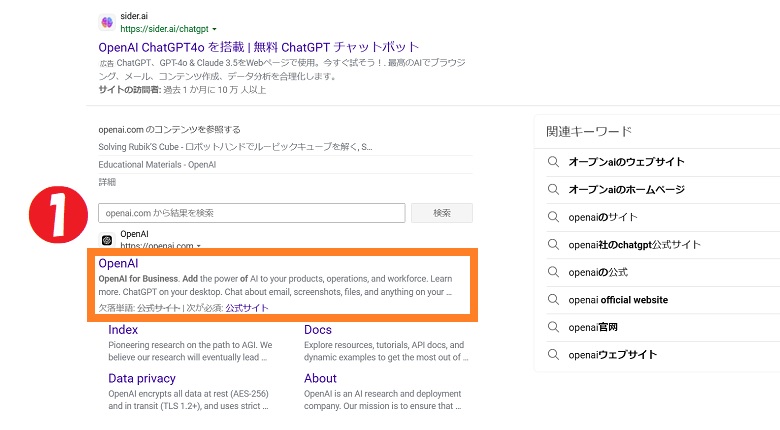Image resolution: width=780 pixels, height=430 pixels.
Task: Click the 'Explore resources, tutorials, API docs' snippet
Action: tap(386, 351)
